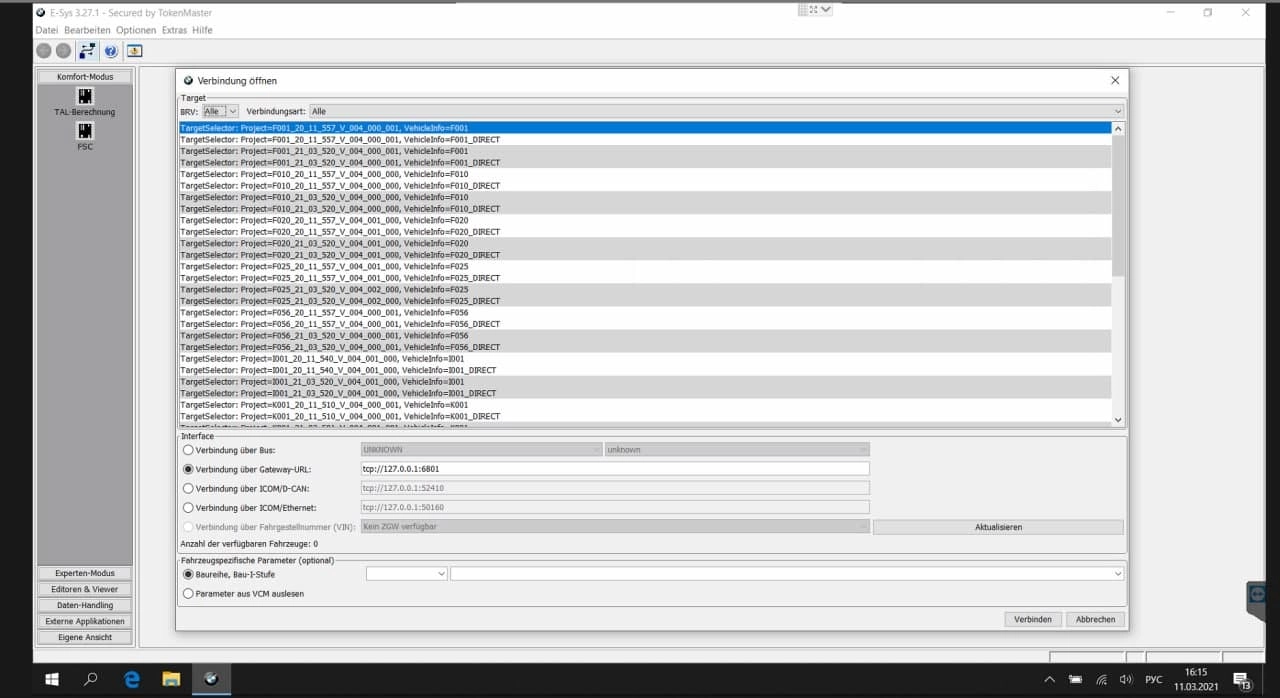Select row F001_20_11_557 with VehicleInfo=F001_DIRECT
1280x698 pixels.
(645, 139)
